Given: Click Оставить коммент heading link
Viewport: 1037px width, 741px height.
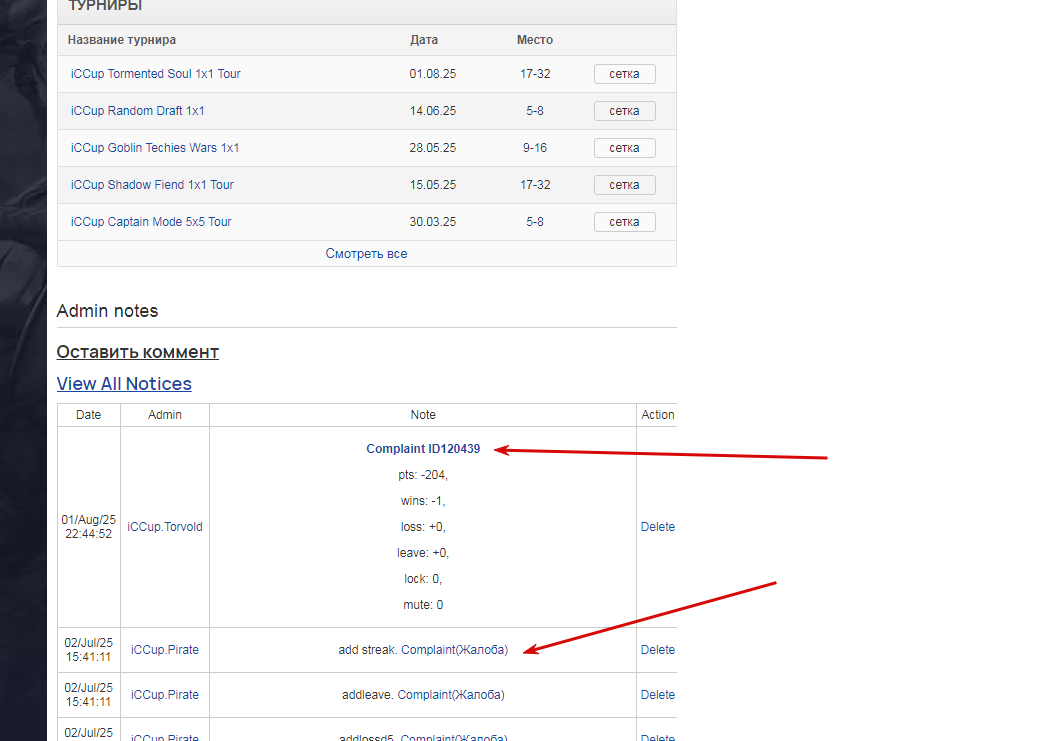Looking at the screenshot, I should point(138,352).
